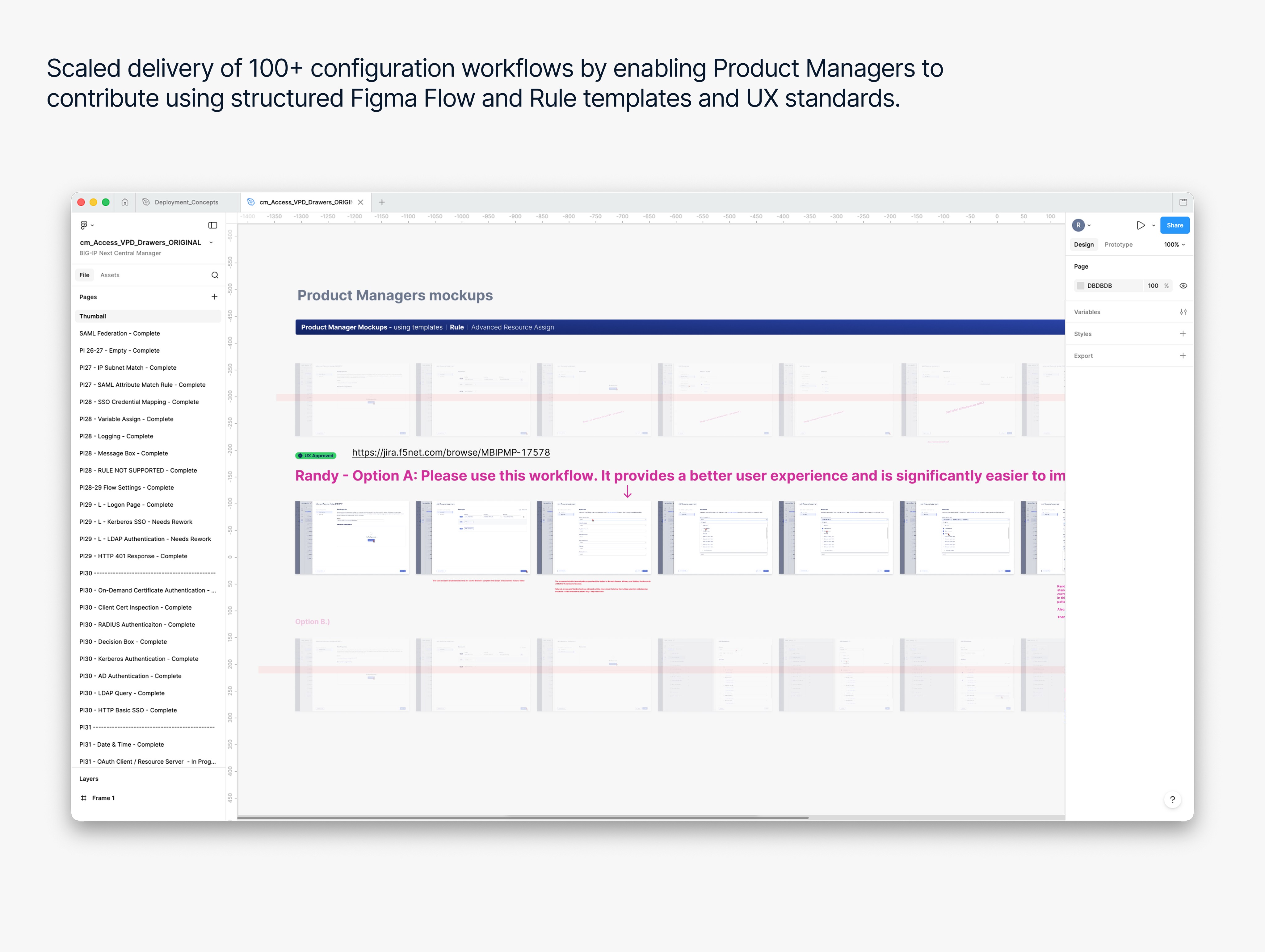Viewport: 1265px width, 952px height.
Task: Click the DBDBDB page color swatch
Action: pos(1080,286)
